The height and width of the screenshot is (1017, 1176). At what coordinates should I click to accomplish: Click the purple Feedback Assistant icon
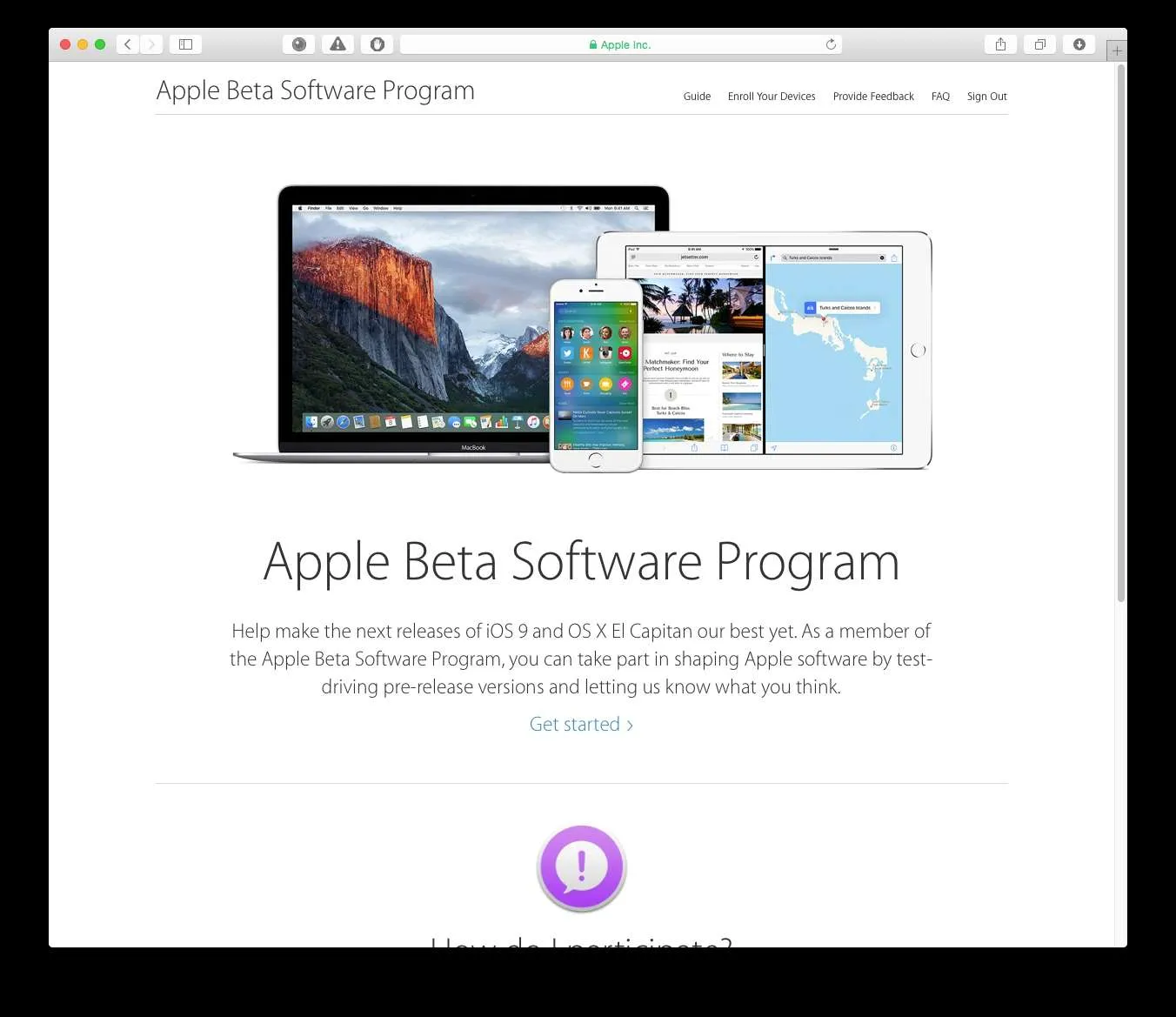coord(581,867)
